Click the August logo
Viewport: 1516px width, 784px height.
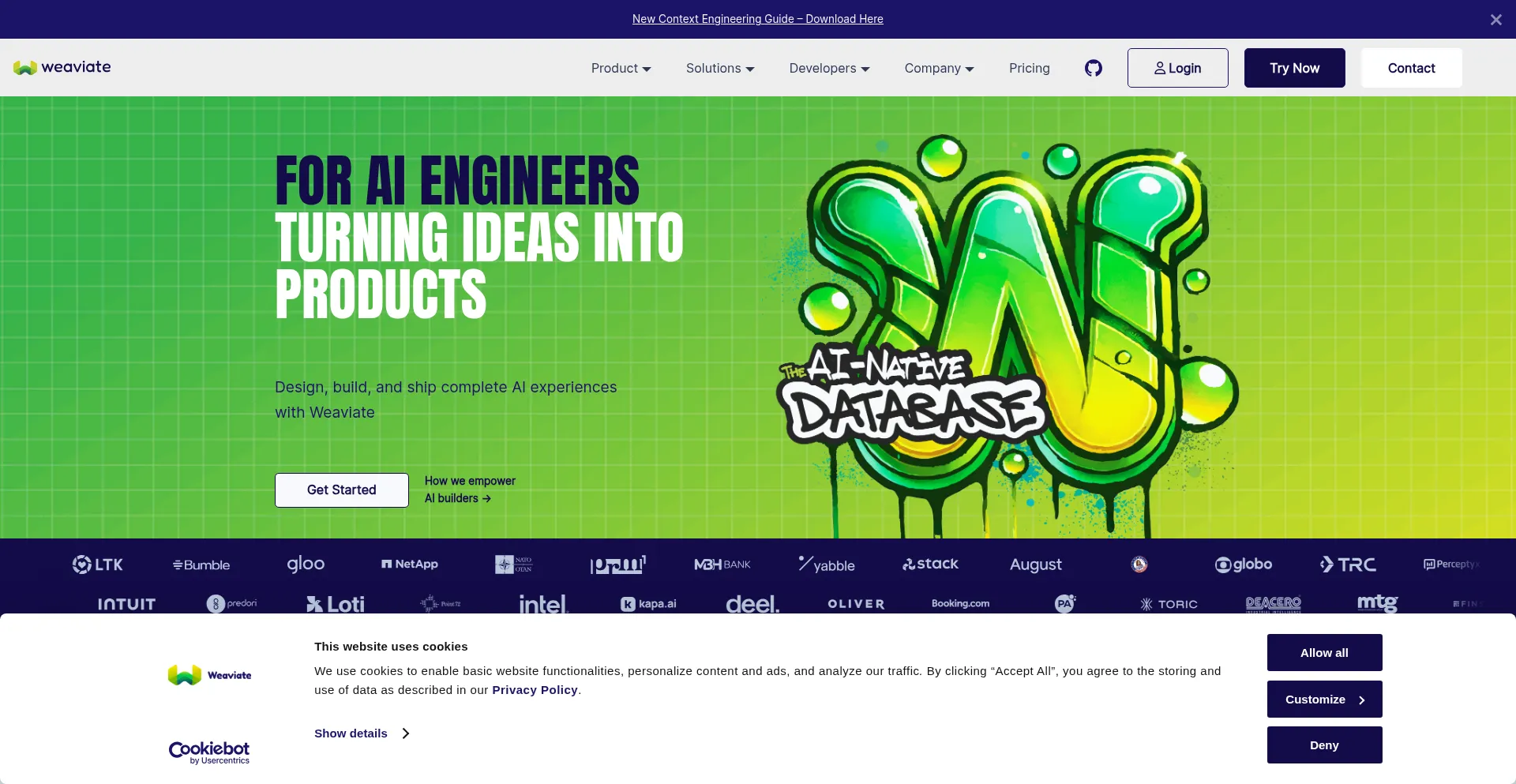pyautogui.click(x=1035, y=565)
